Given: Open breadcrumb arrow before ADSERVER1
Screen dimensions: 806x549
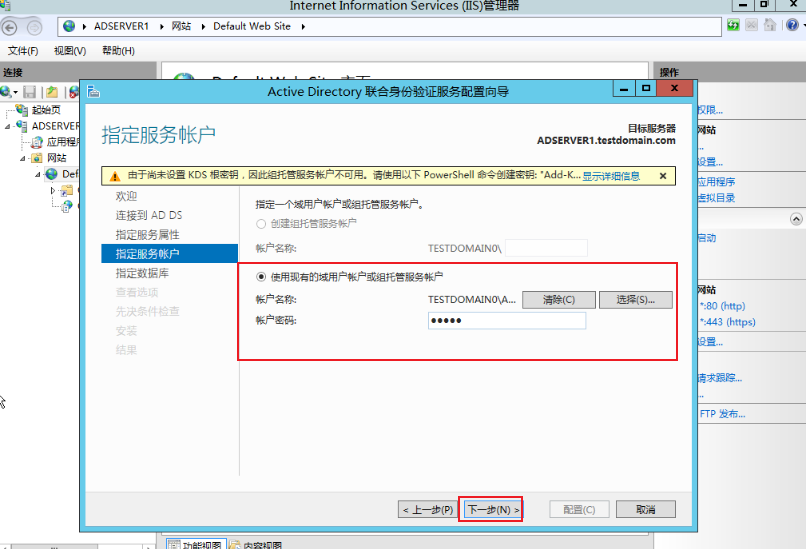Looking at the screenshot, I should click(84, 27).
